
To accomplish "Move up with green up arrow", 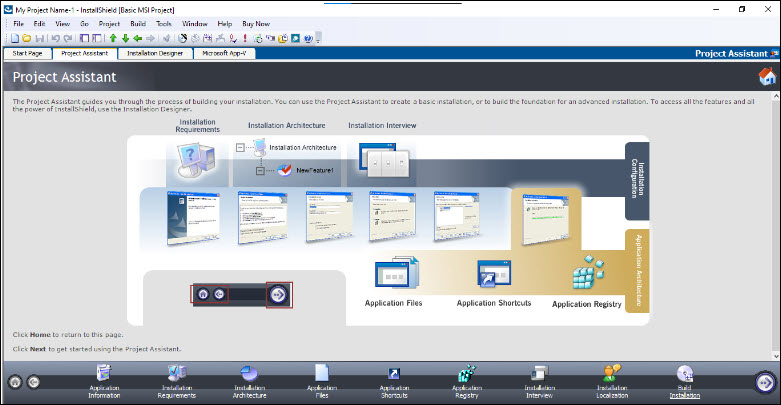I will tap(113, 38).
